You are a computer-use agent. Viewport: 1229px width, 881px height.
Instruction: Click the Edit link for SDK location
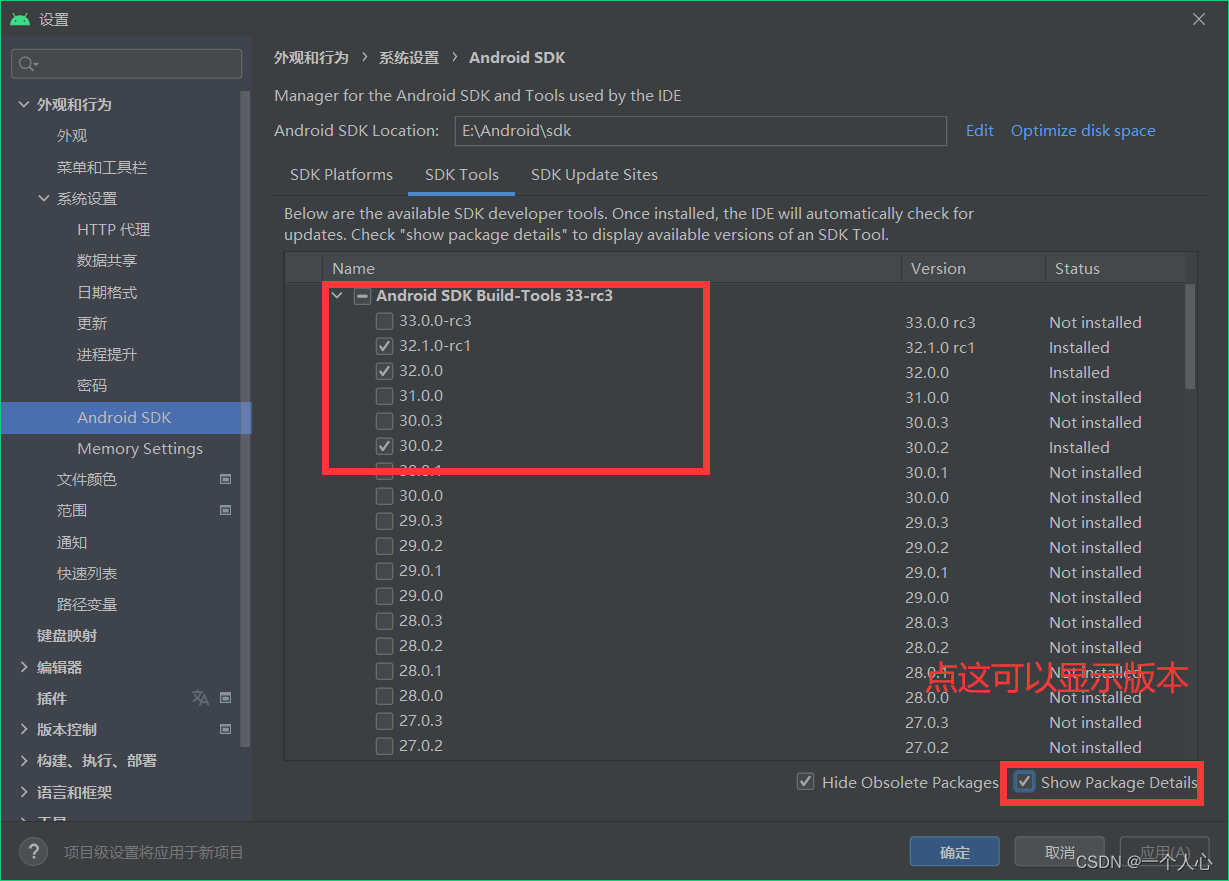click(979, 131)
